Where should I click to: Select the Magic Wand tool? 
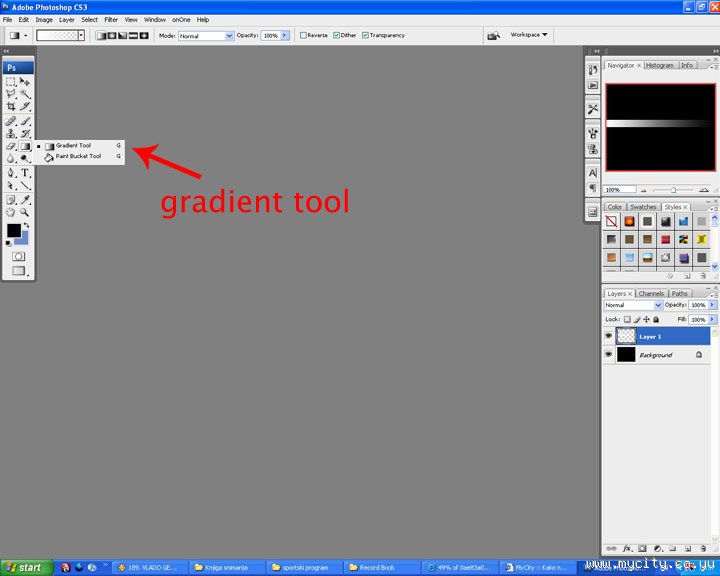point(25,95)
